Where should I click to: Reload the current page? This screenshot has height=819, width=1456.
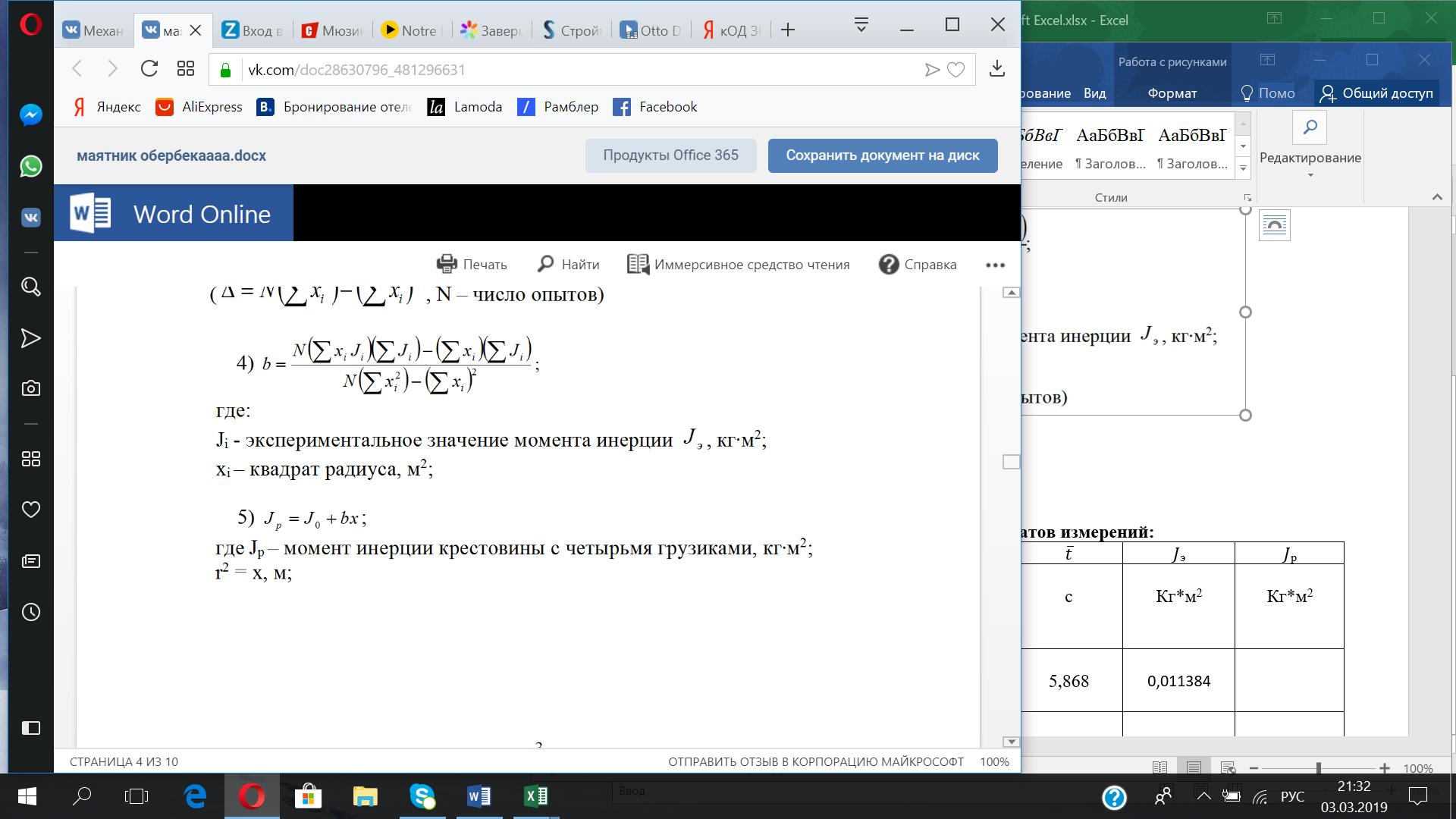[149, 69]
